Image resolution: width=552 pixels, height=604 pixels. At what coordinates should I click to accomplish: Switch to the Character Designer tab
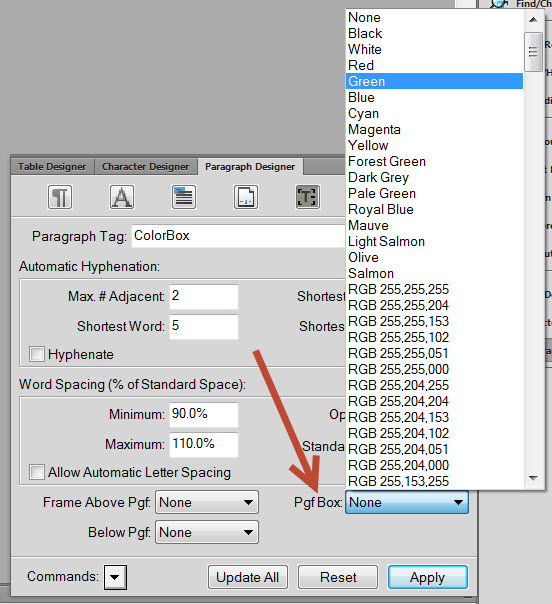[x=146, y=167]
